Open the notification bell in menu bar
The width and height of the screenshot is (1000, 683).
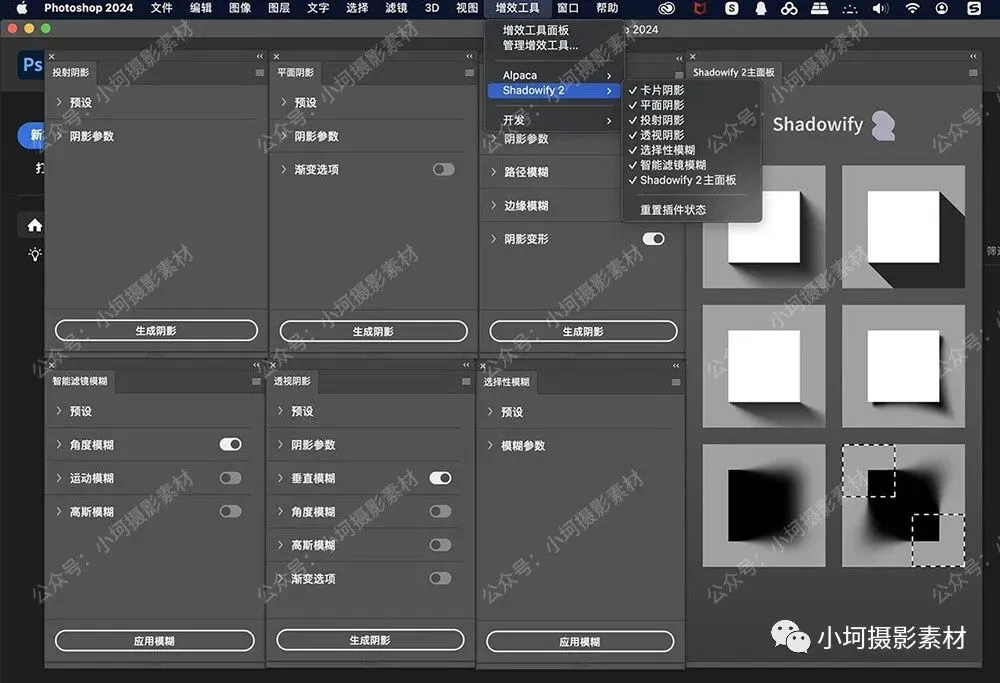click(761, 8)
